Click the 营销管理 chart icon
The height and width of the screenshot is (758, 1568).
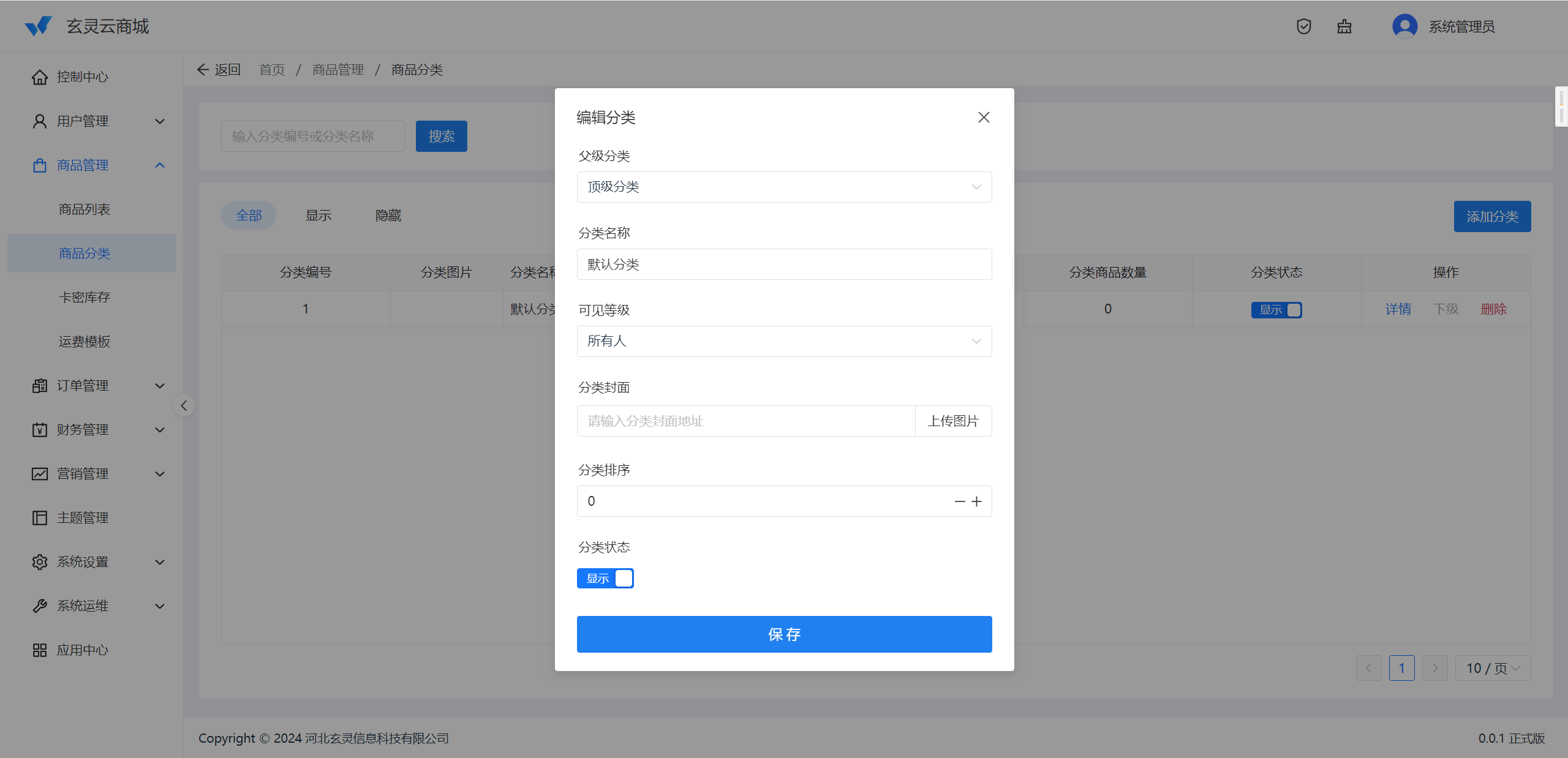(x=40, y=474)
